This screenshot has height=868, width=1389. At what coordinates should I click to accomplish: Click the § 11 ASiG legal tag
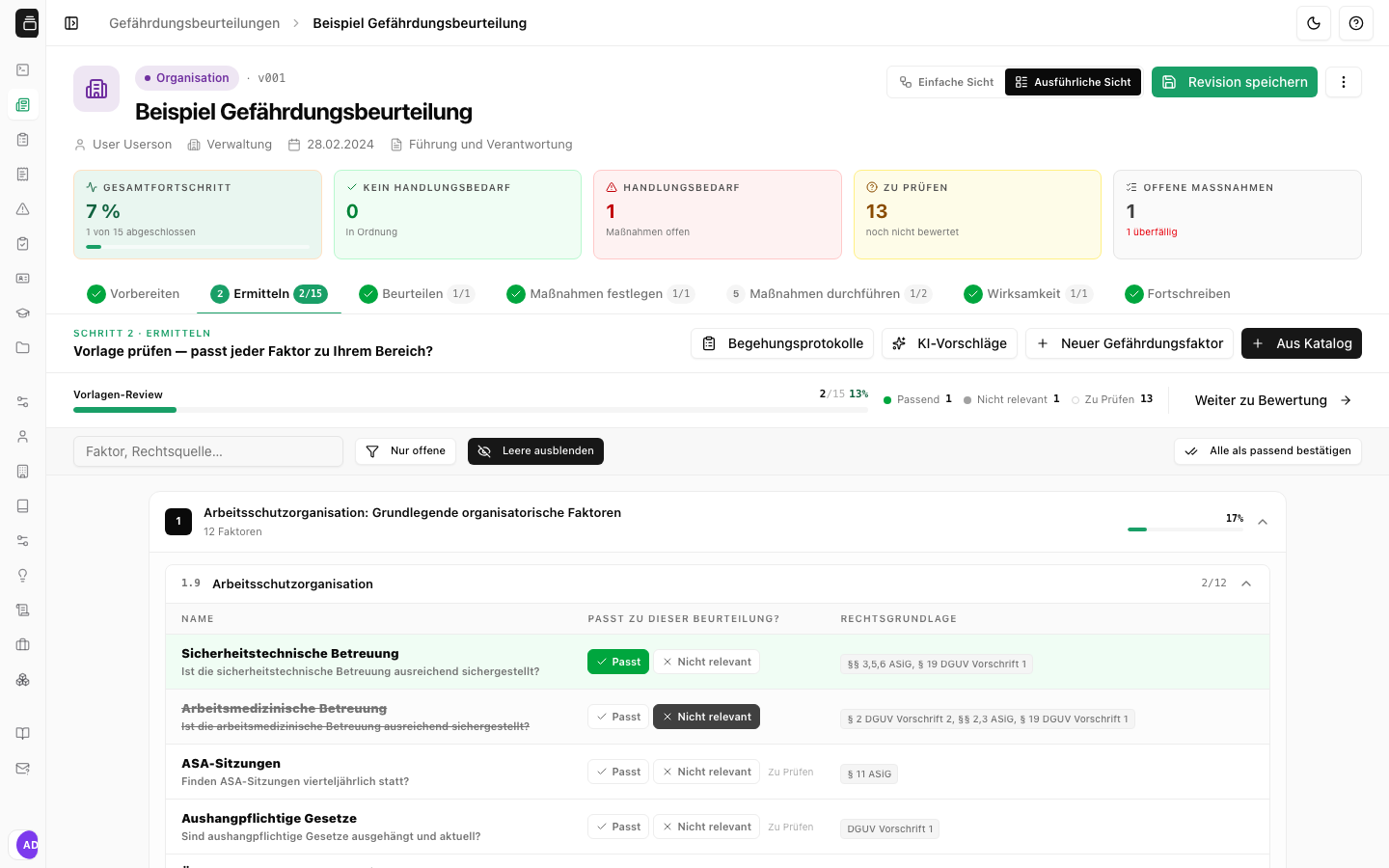pyautogui.click(x=869, y=773)
